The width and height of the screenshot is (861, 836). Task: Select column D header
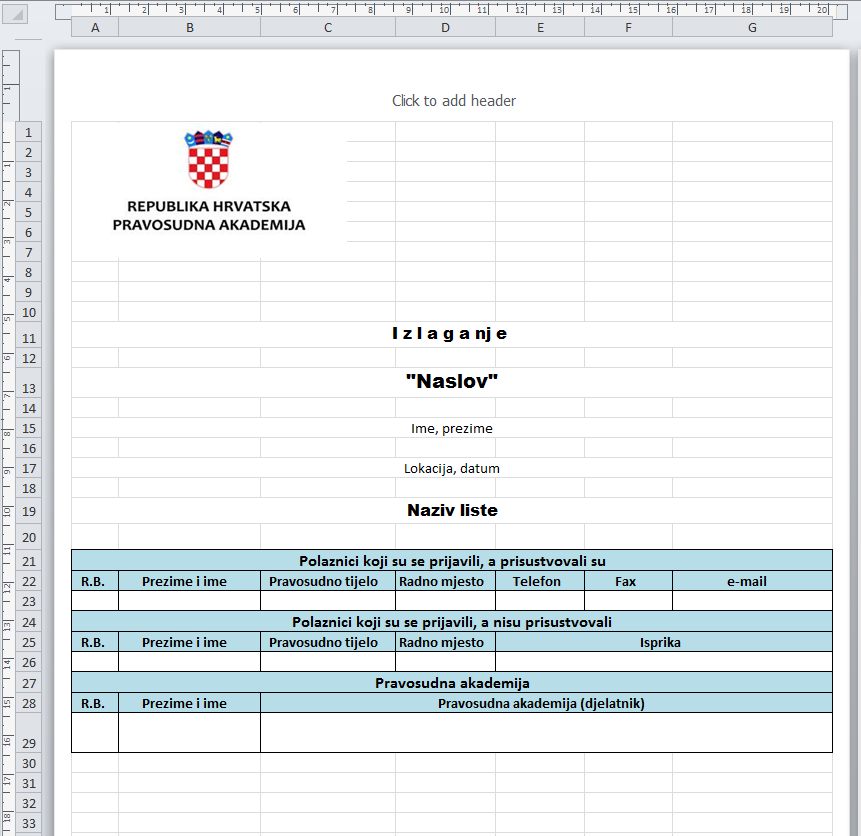(445, 27)
